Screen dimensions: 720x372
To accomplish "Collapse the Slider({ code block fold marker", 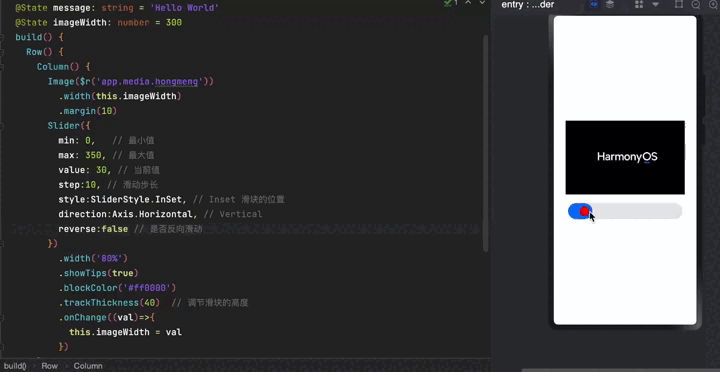I will 2,125.
